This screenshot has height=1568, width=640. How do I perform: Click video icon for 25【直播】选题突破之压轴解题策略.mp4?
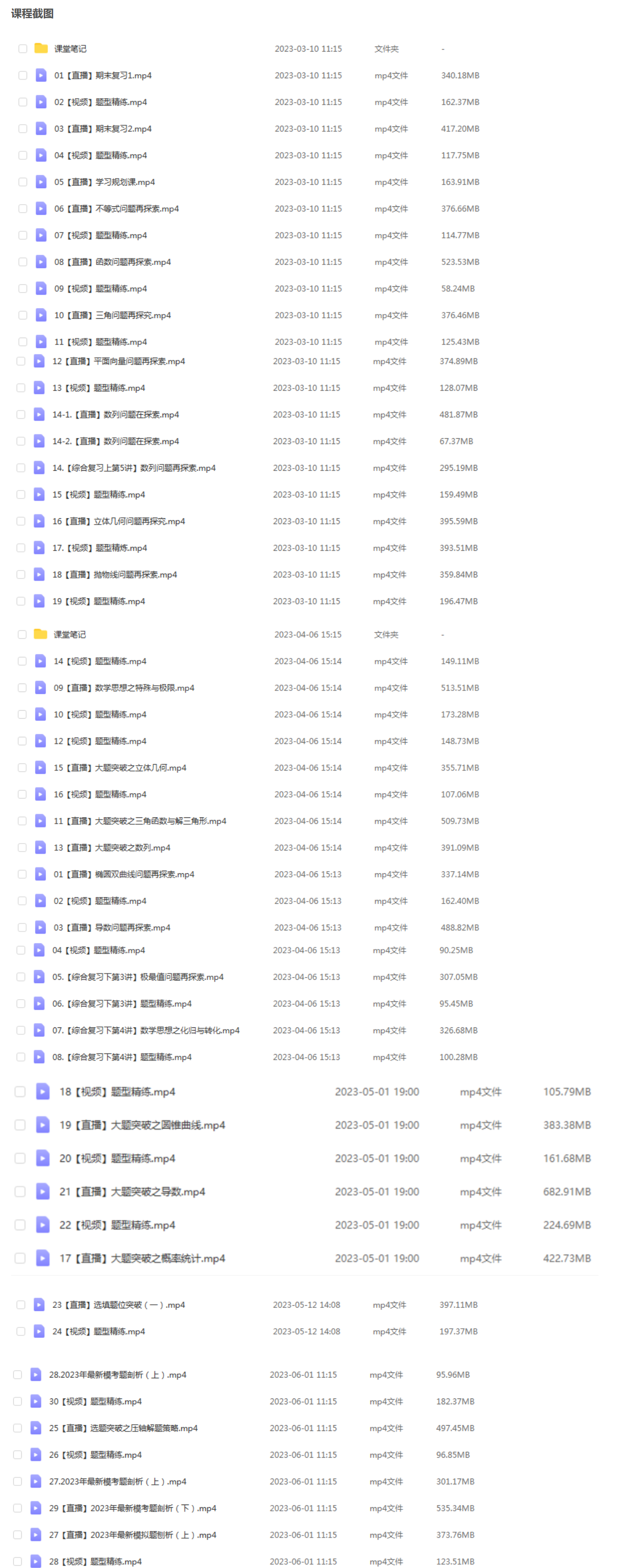coord(36,1427)
